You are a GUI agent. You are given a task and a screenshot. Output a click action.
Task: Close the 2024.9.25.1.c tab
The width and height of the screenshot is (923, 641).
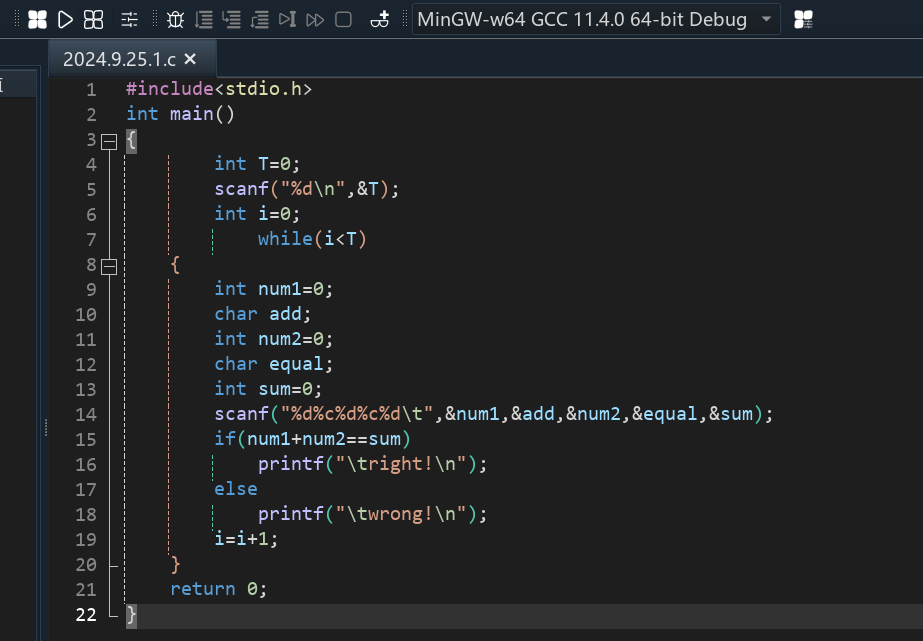(190, 59)
